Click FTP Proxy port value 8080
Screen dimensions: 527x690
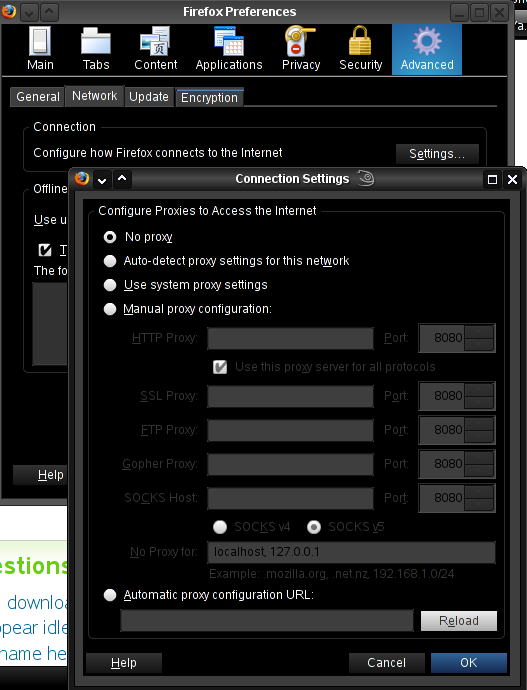coord(448,429)
